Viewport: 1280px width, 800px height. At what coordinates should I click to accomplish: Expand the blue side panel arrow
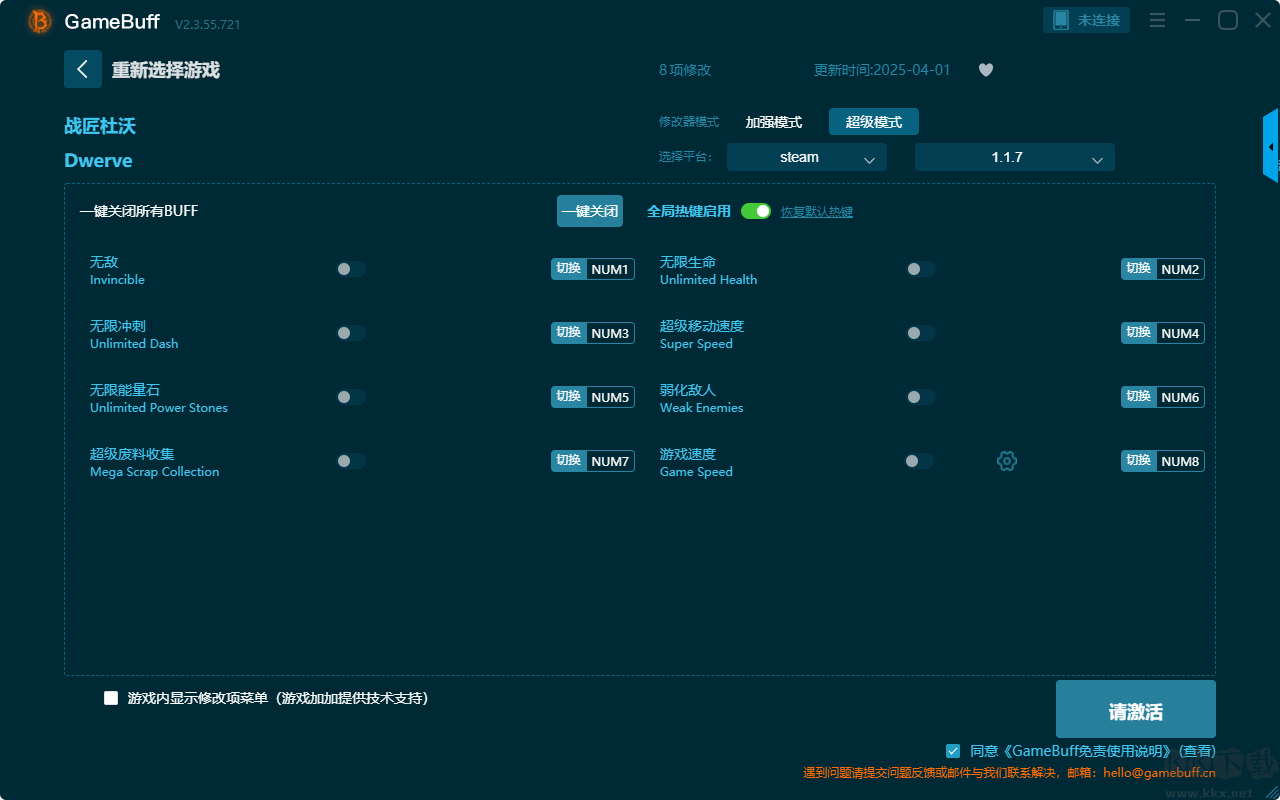click(1271, 146)
